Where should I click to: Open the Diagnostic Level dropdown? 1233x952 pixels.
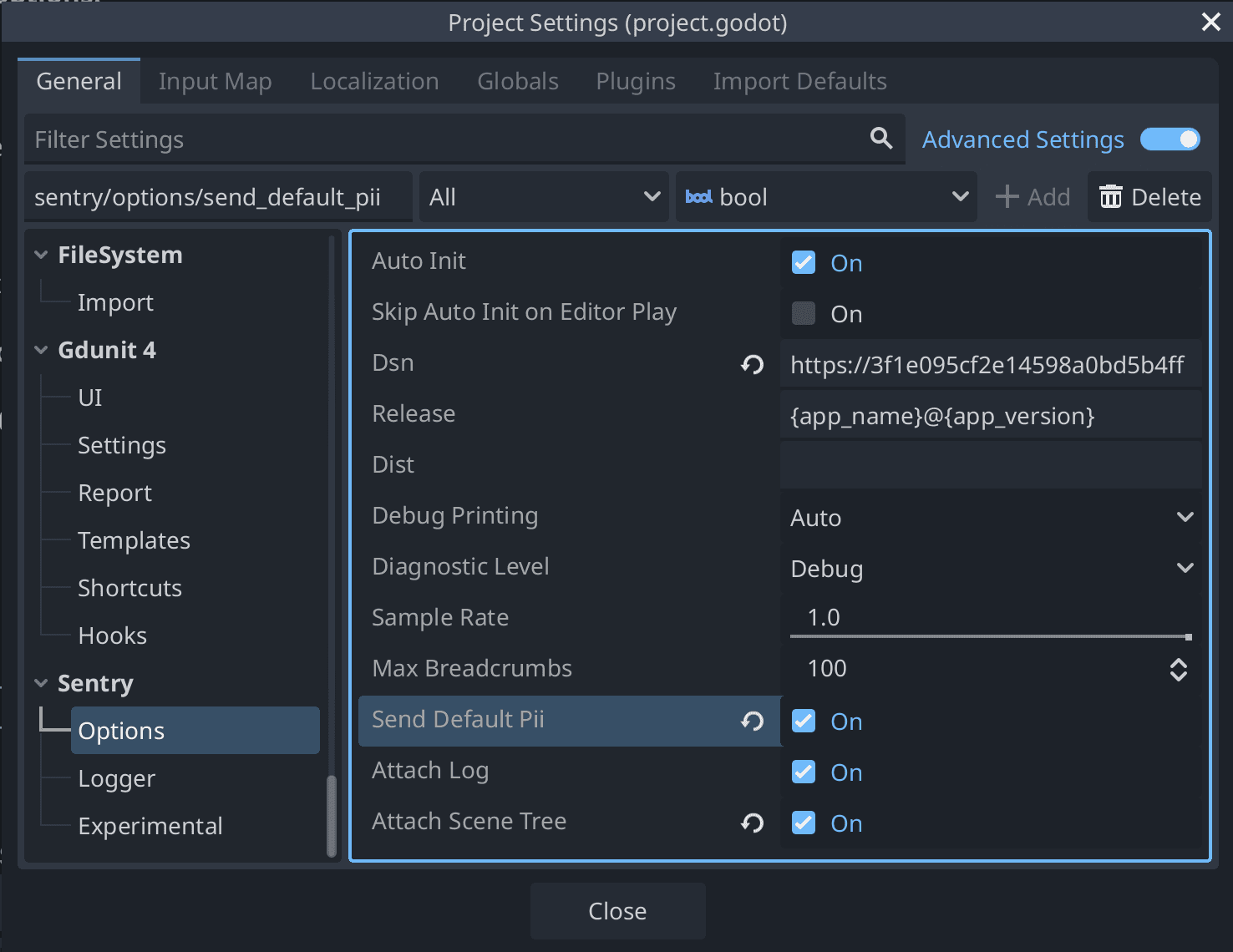coord(991,569)
